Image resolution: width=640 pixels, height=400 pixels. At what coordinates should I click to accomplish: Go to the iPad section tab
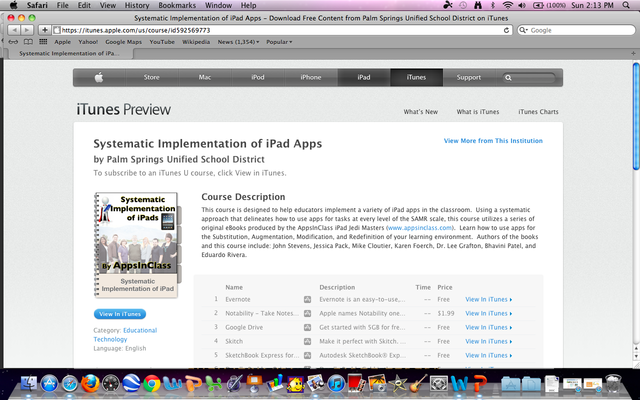click(364, 77)
